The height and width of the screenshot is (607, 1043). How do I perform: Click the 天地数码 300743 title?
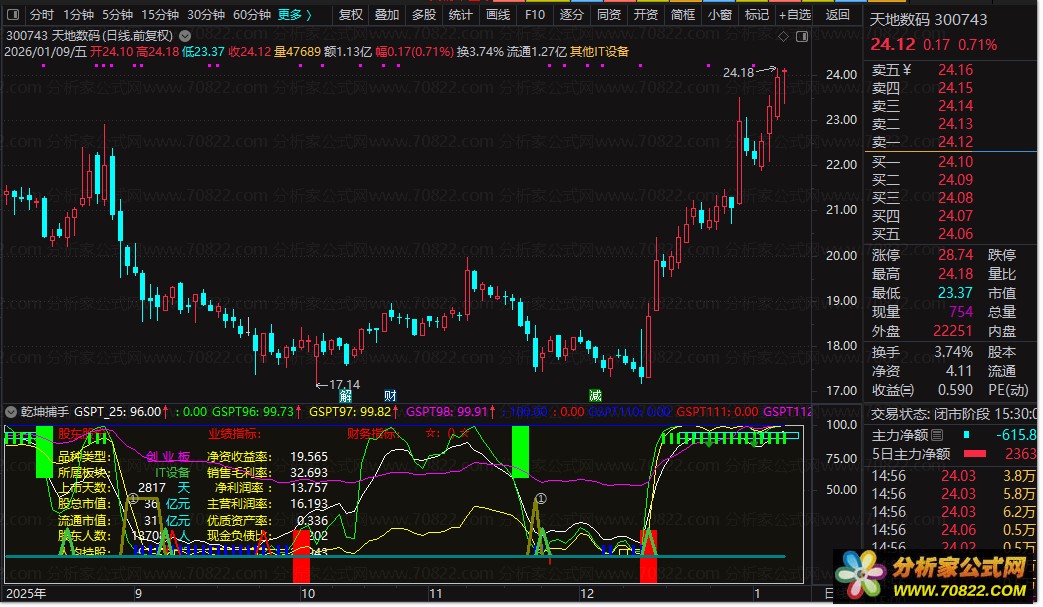tap(929, 20)
